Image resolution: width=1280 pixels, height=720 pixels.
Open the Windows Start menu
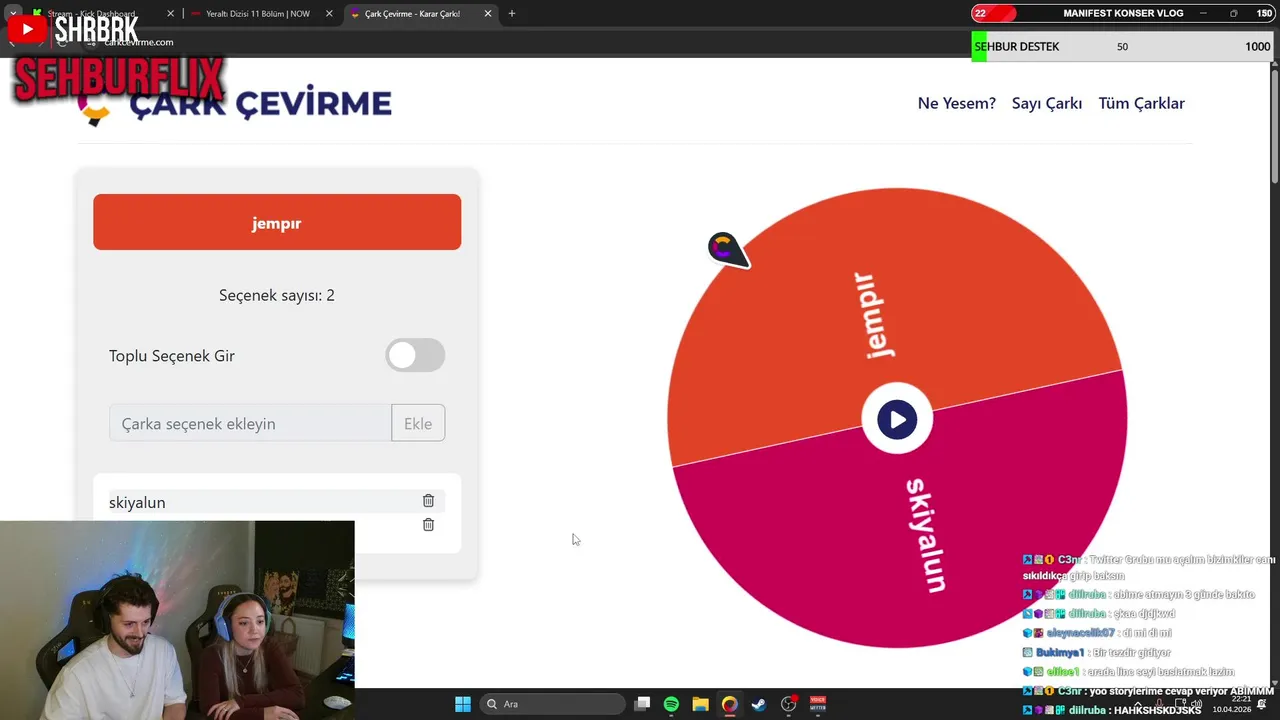[463, 704]
